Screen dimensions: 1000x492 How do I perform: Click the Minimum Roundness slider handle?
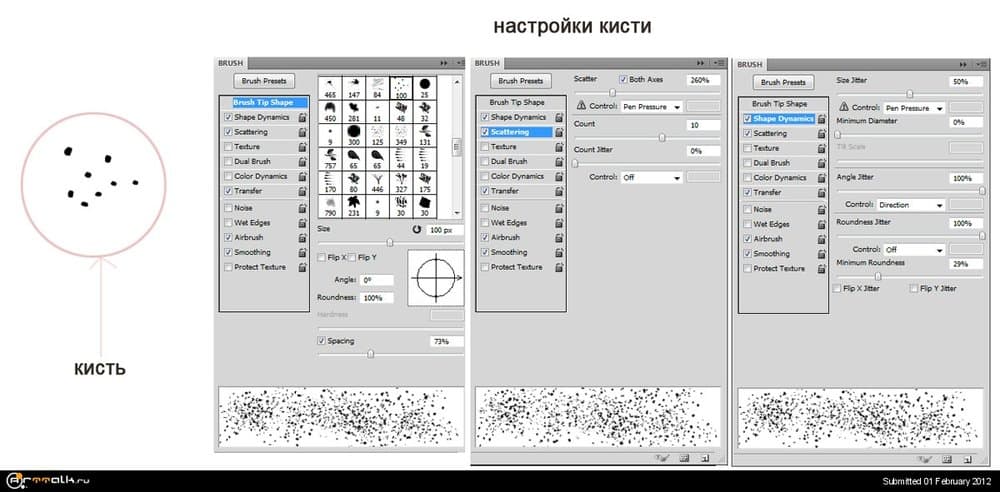878,276
